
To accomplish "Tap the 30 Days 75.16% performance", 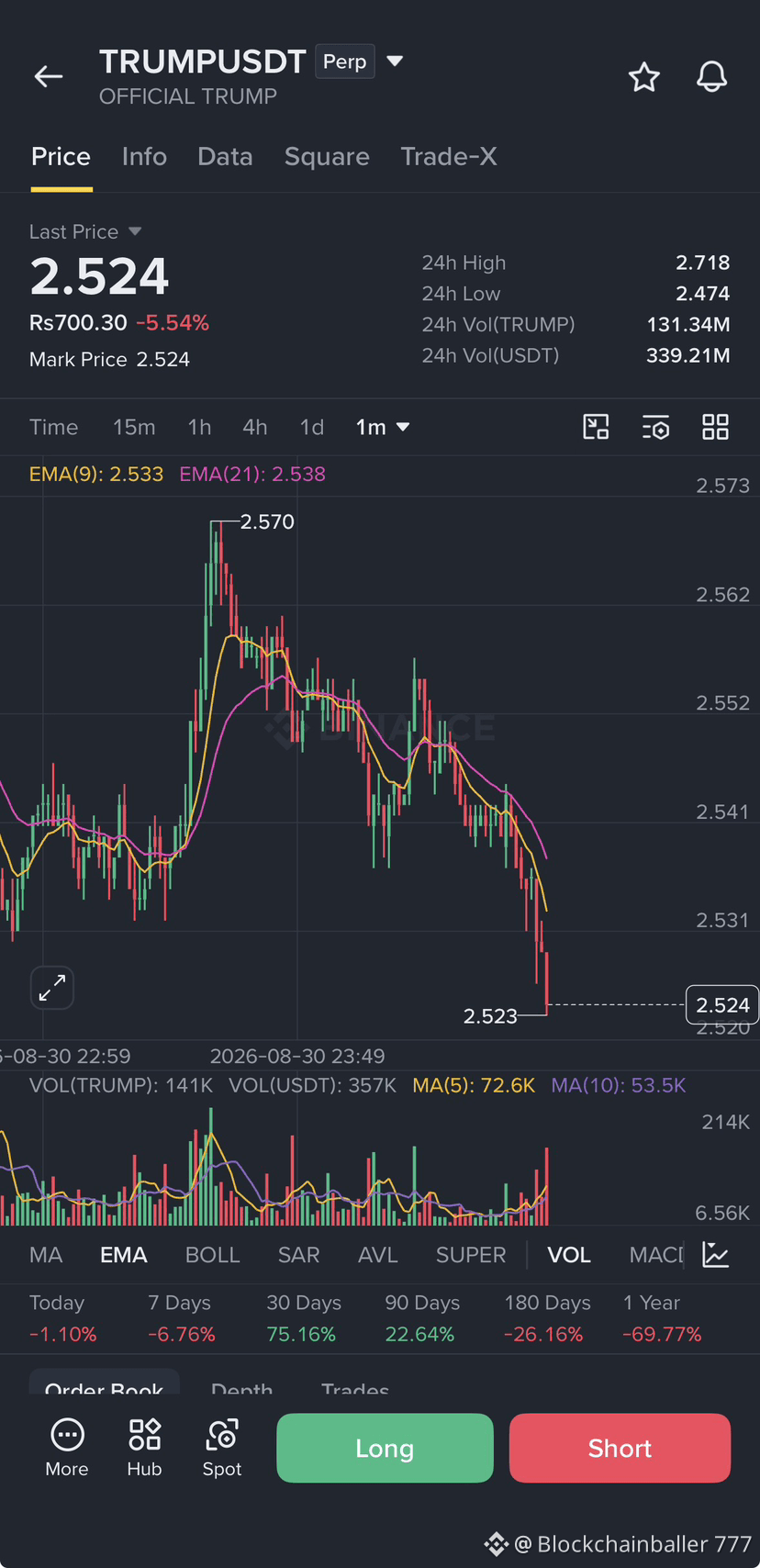I will [x=304, y=1318].
